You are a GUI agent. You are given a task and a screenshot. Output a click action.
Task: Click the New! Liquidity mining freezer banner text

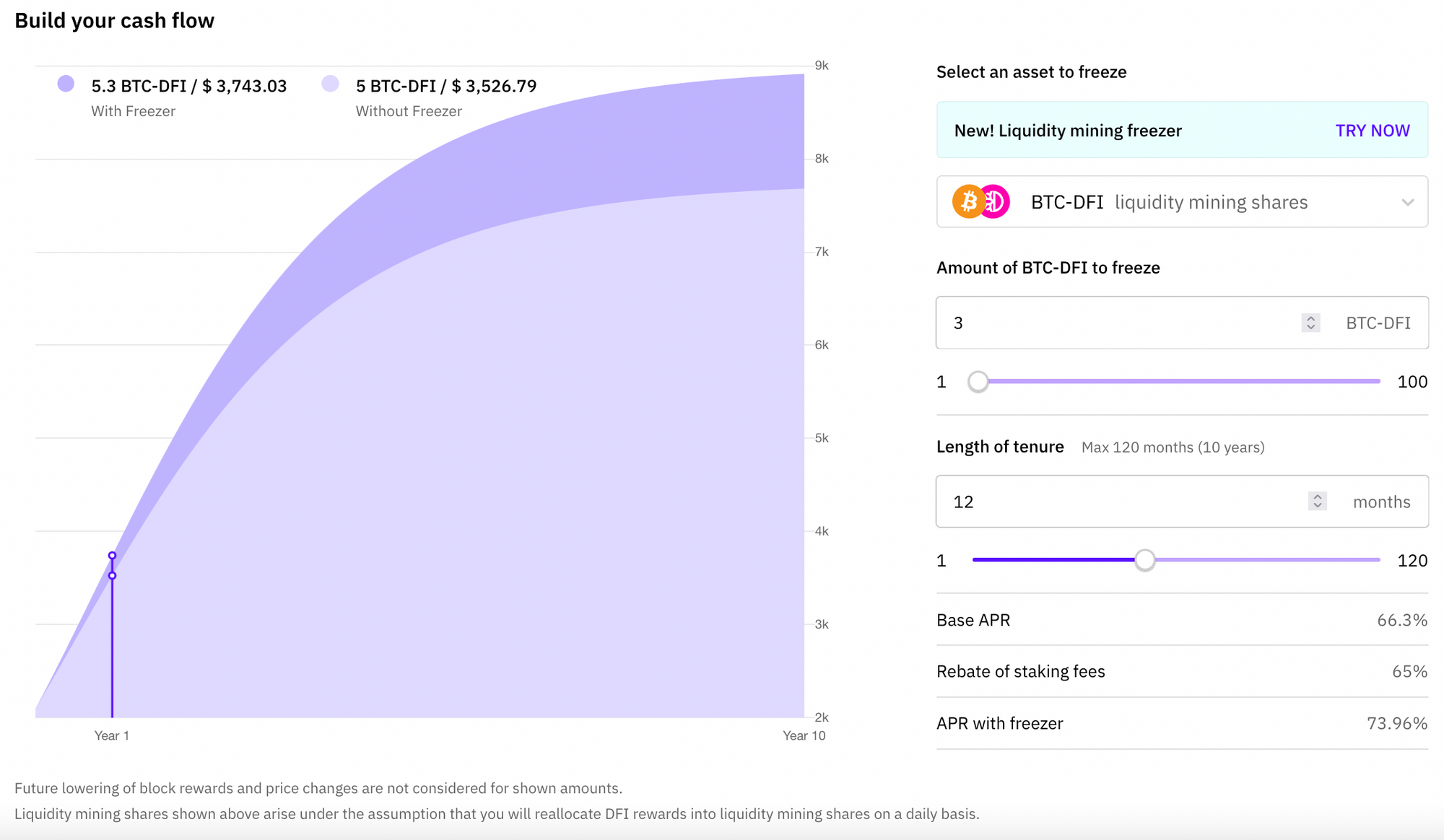click(x=1067, y=131)
